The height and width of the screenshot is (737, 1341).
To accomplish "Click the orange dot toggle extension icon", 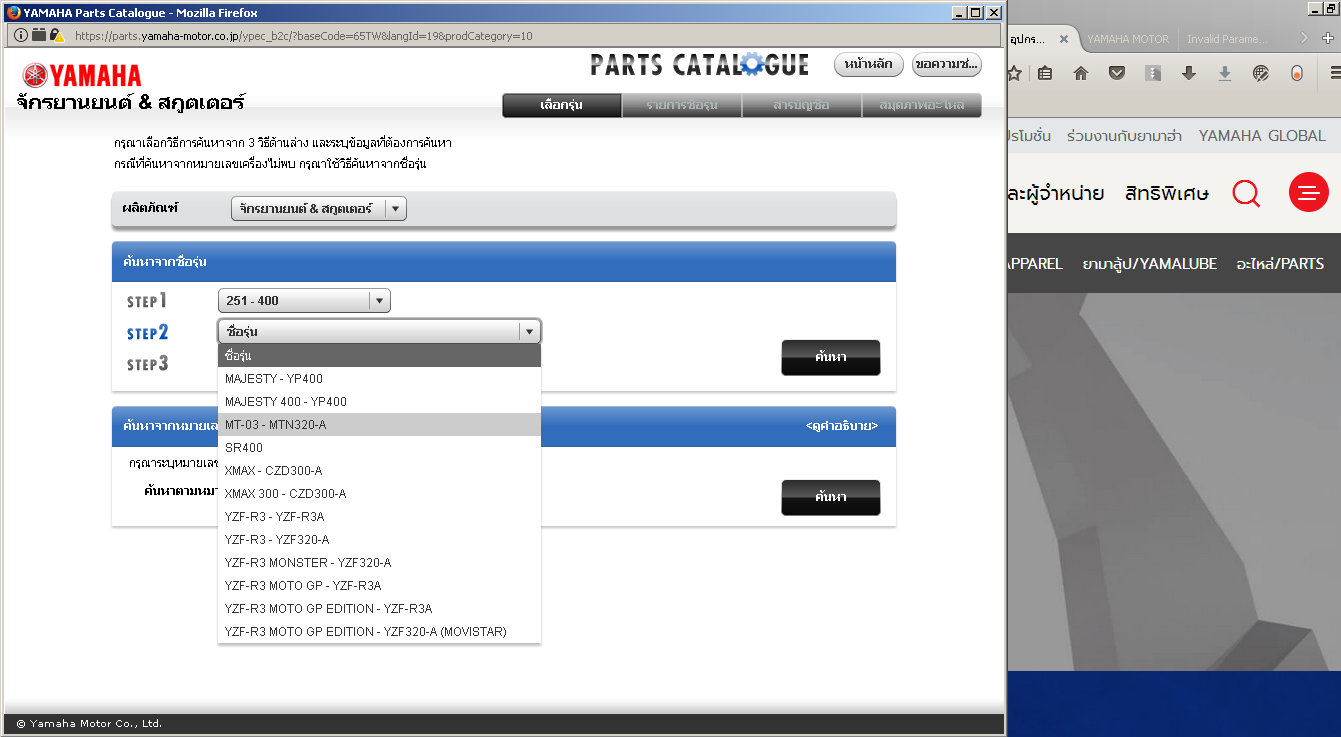I will (1297, 73).
